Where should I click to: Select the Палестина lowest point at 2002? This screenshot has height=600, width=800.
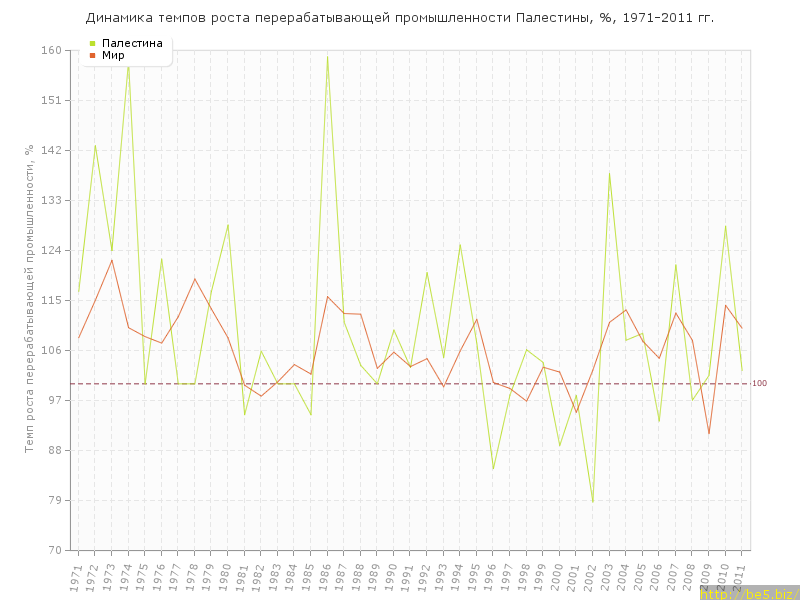click(593, 502)
